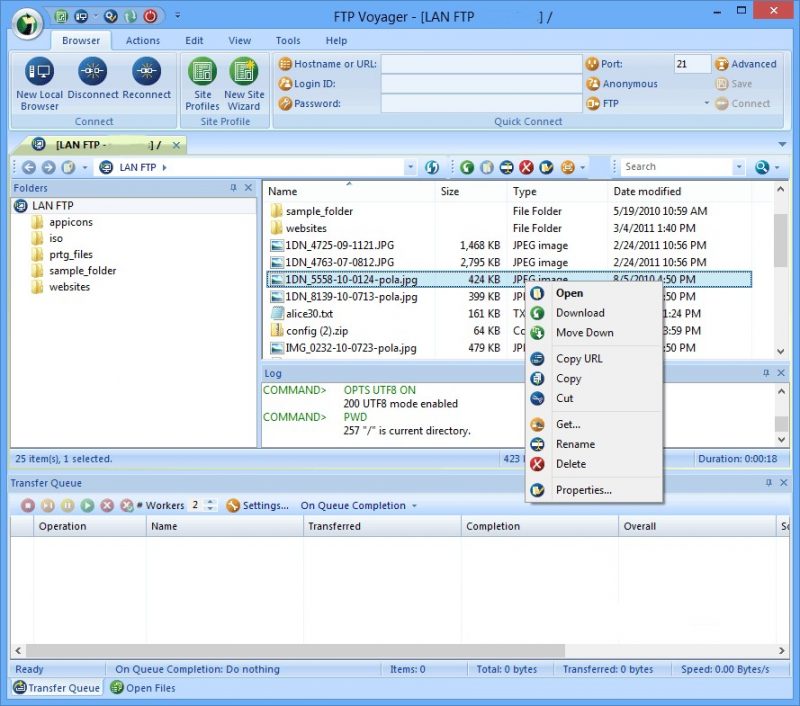
Task: Click the green refresh arrows in quick access toolbar
Action: click(131, 16)
